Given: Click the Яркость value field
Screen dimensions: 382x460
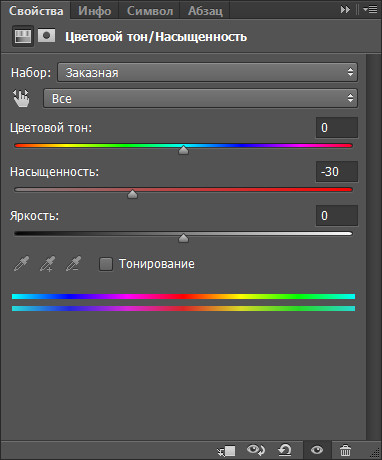Looking at the screenshot, I should coord(337,216).
